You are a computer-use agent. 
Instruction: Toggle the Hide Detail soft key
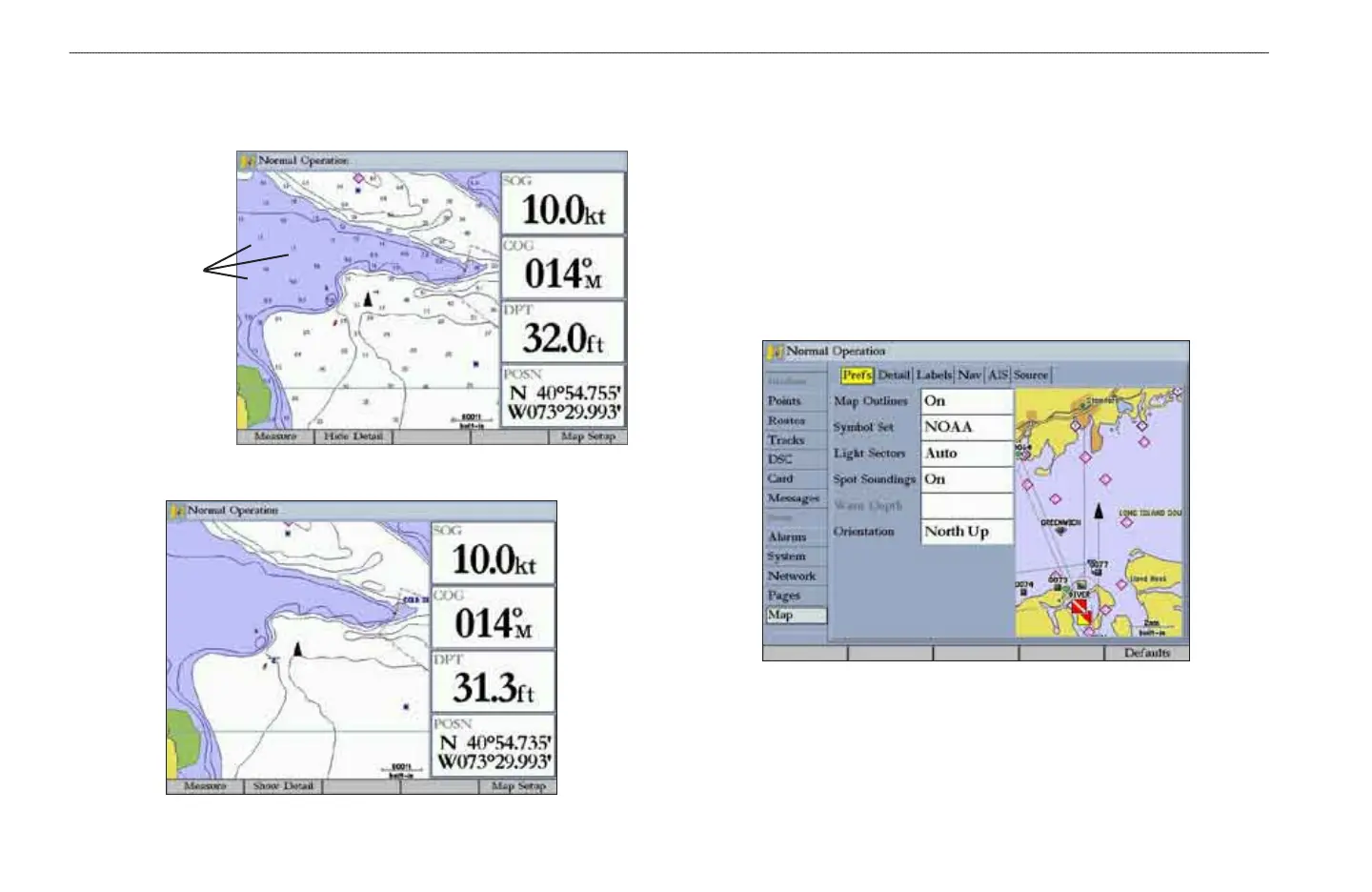click(x=353, y=436)
